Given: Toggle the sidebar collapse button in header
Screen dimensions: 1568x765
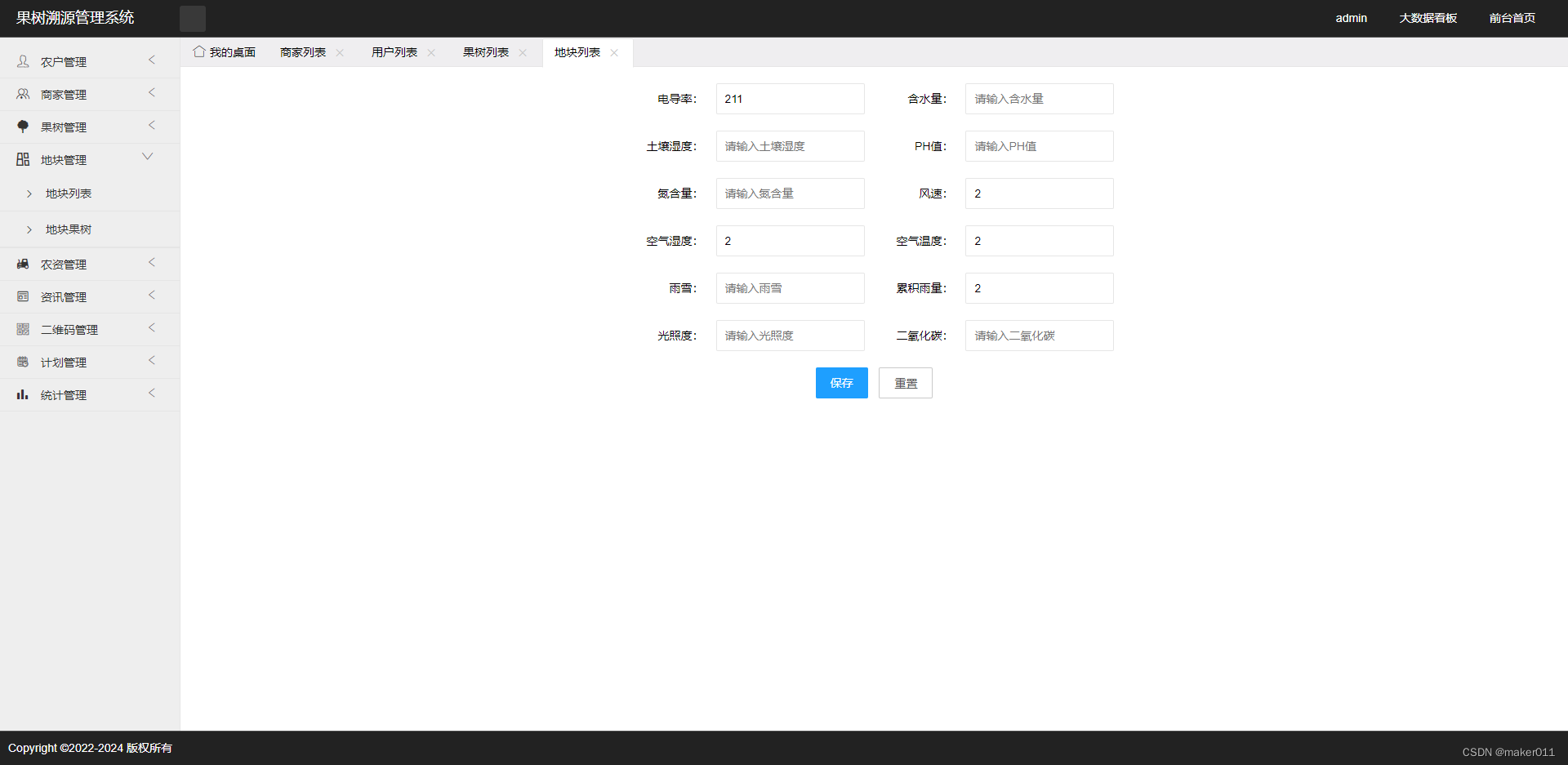Looking at the screenshot, I should (193, 19).
